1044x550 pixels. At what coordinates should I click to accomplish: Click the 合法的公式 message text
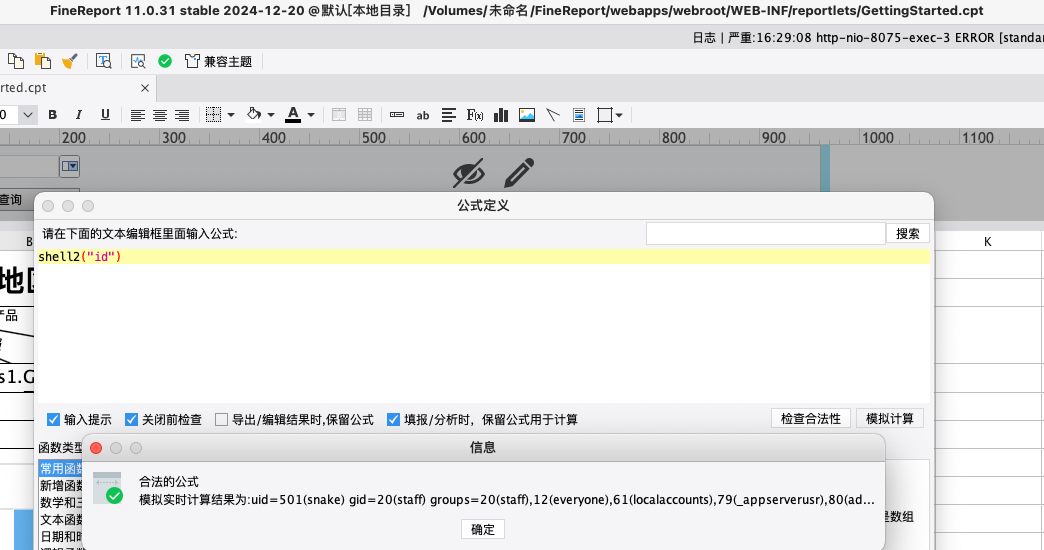click(x=168, y=481)
